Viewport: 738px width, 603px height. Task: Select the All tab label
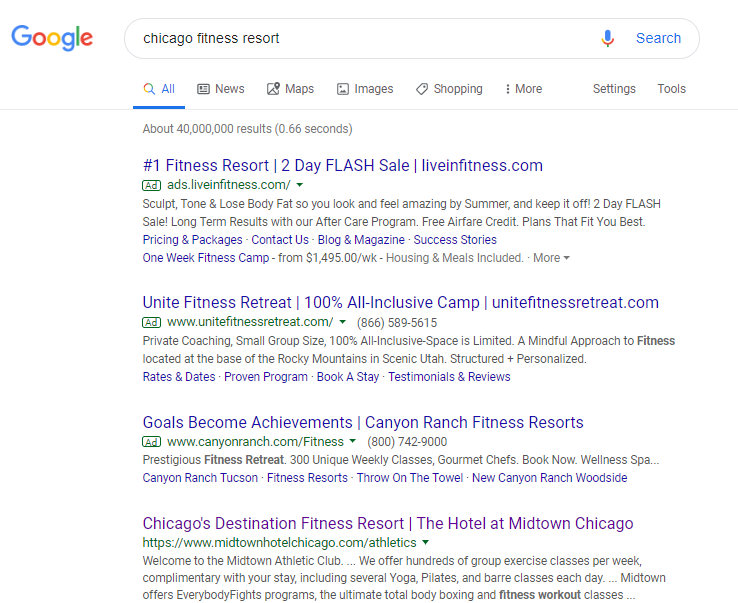168,88
